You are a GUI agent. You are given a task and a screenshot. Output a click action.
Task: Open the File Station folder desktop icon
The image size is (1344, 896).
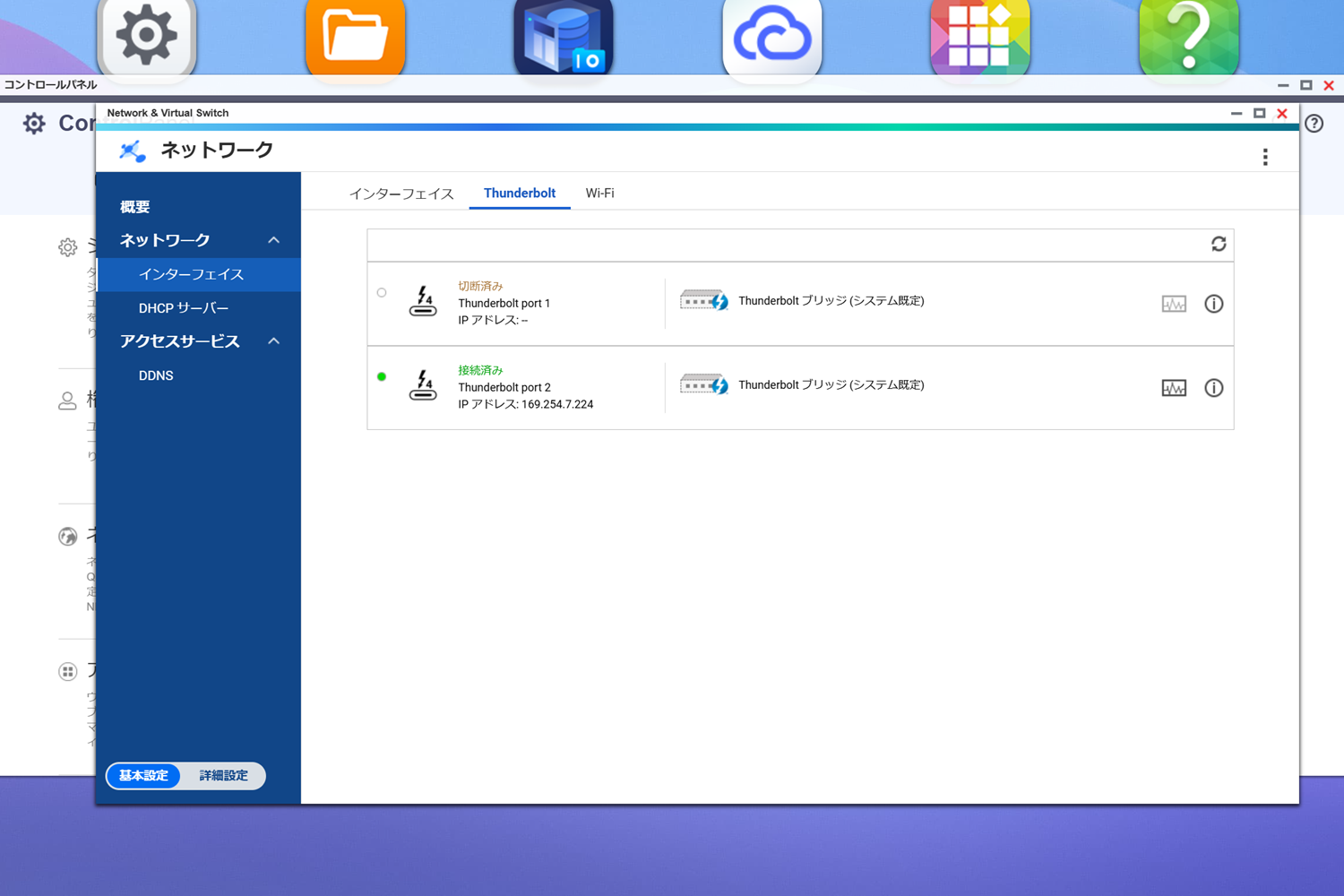pyautogui.click(x=355, y=38)
